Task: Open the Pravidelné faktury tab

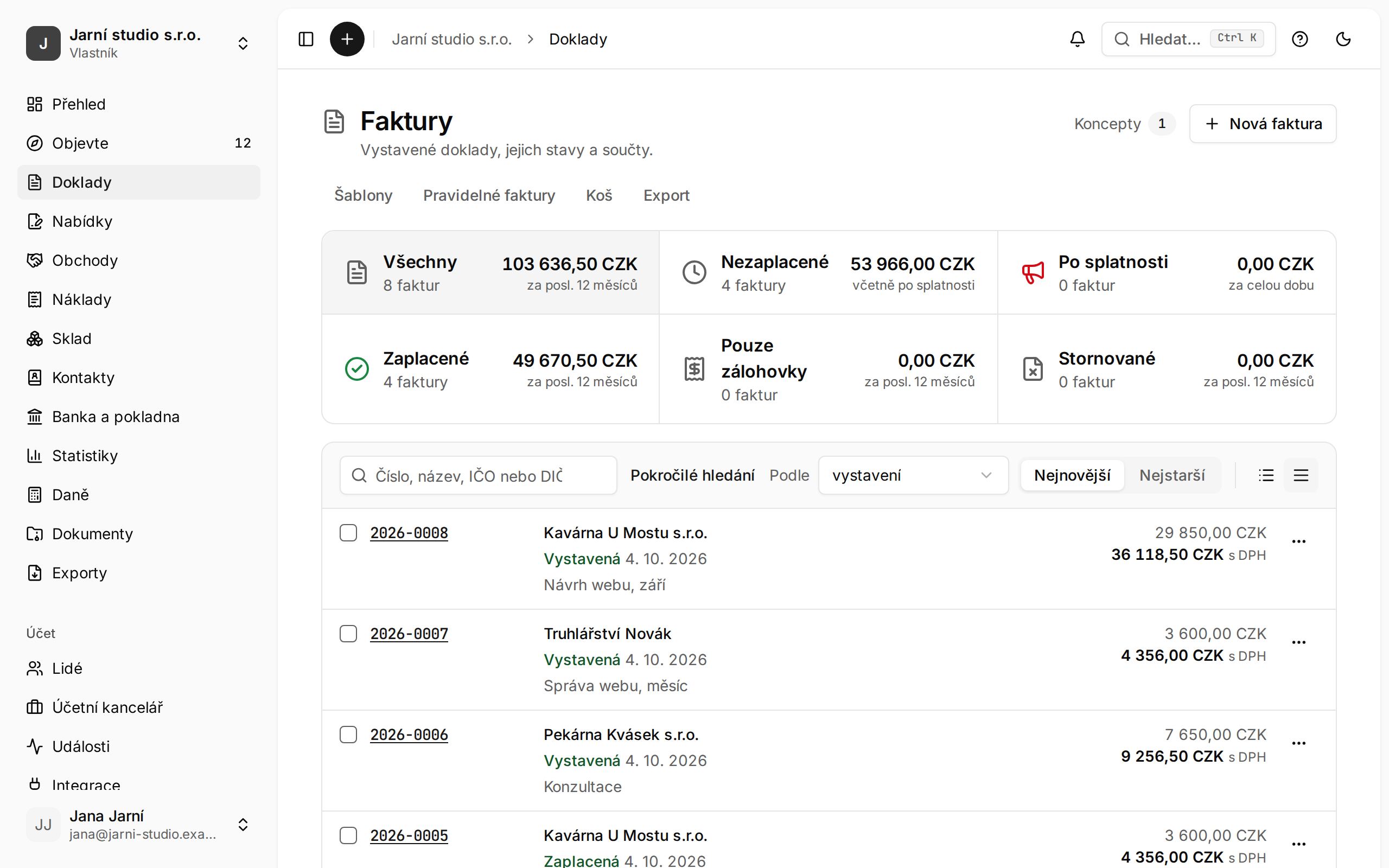Action: [x=489, y=195]
